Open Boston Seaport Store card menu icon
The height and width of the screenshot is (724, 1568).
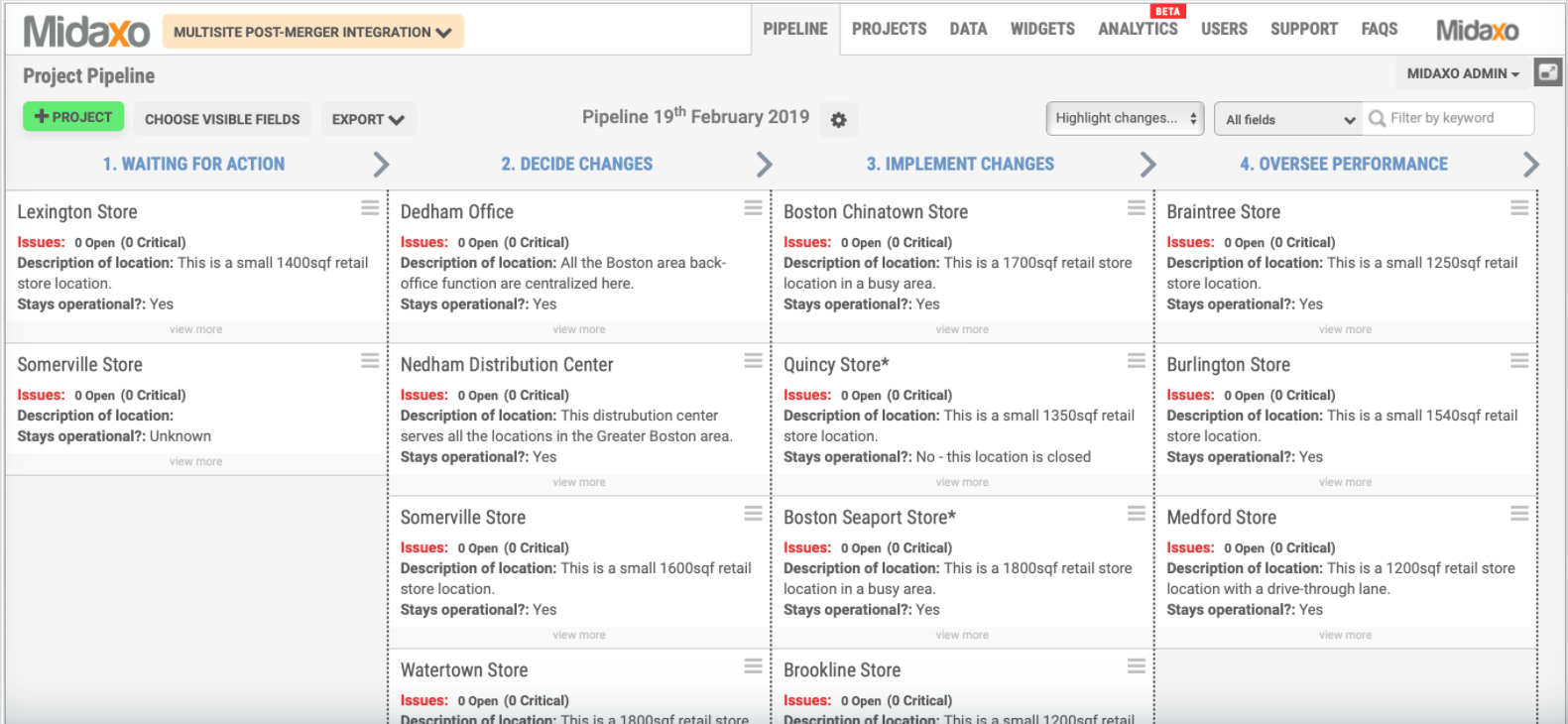coord(1137,514)
